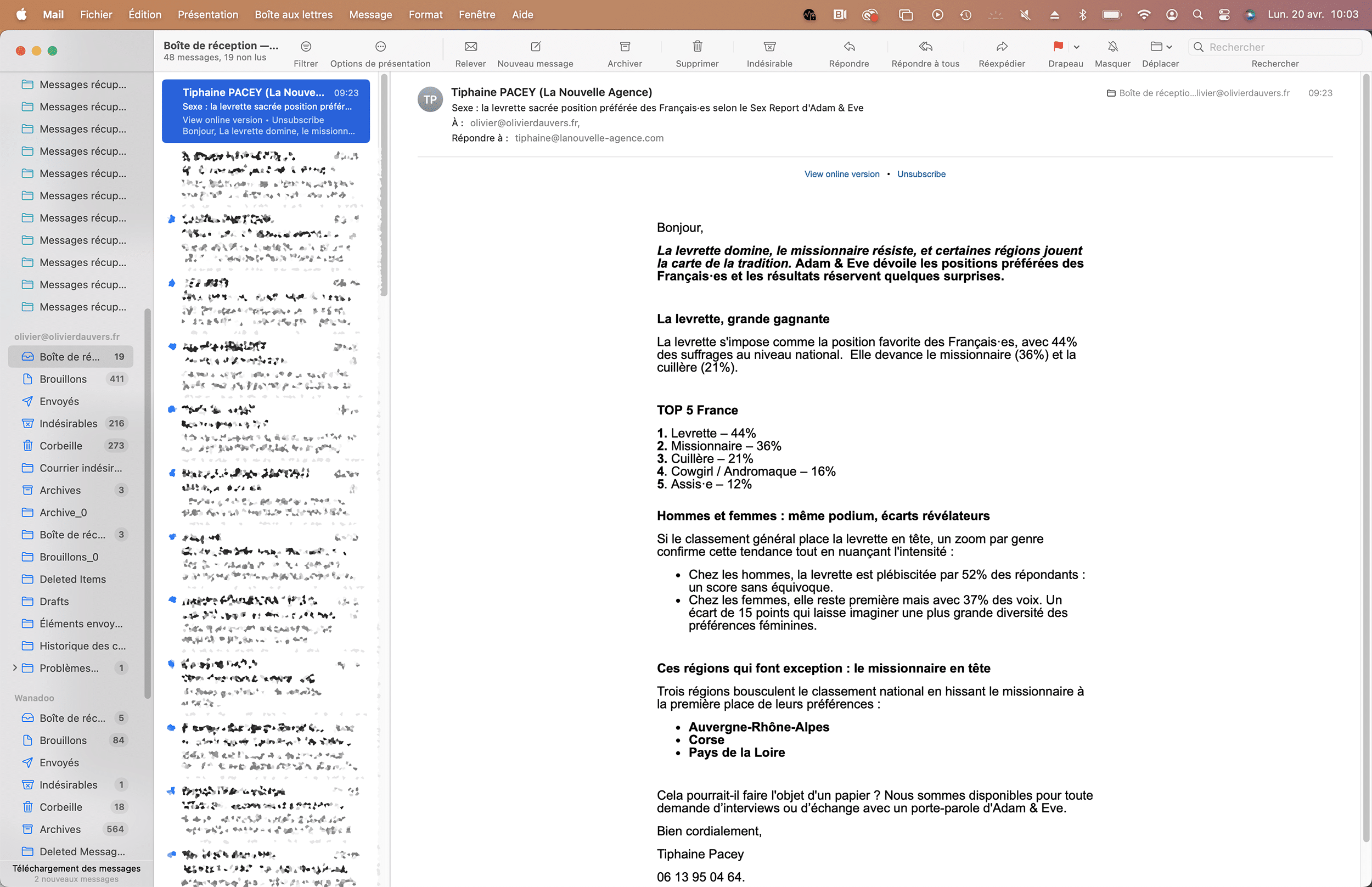
Task: Click the View online version link
Action: tap(841, 174)
